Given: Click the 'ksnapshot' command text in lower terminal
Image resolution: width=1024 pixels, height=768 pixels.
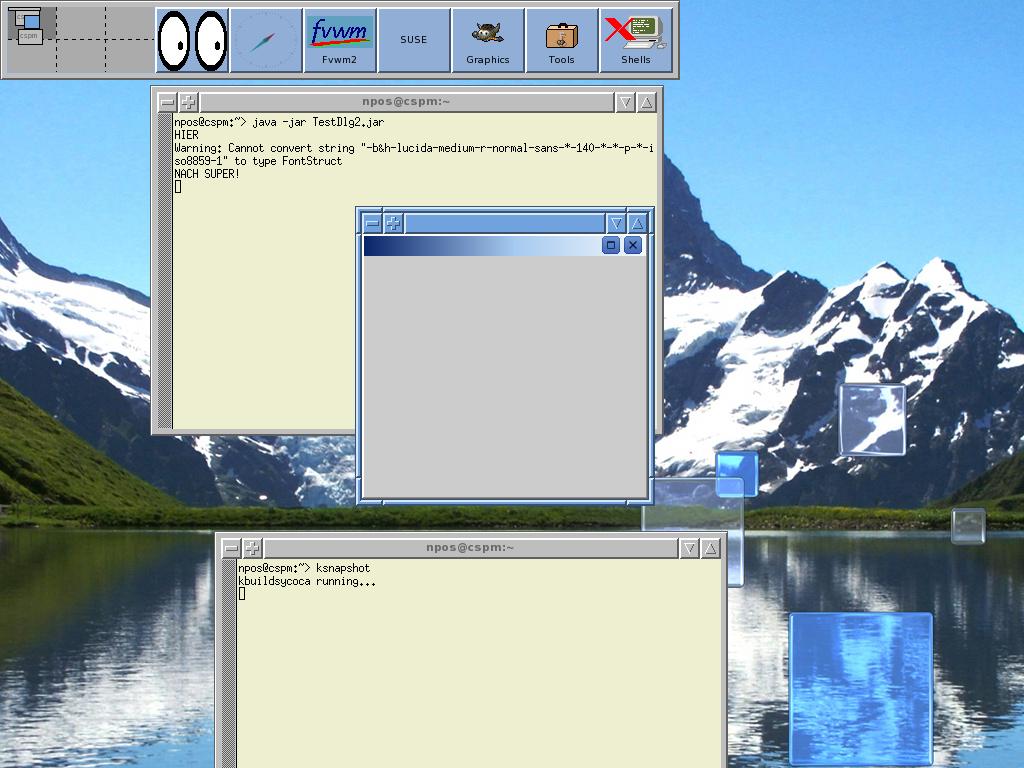Looking at the screenshot, I should coord(343,568).
